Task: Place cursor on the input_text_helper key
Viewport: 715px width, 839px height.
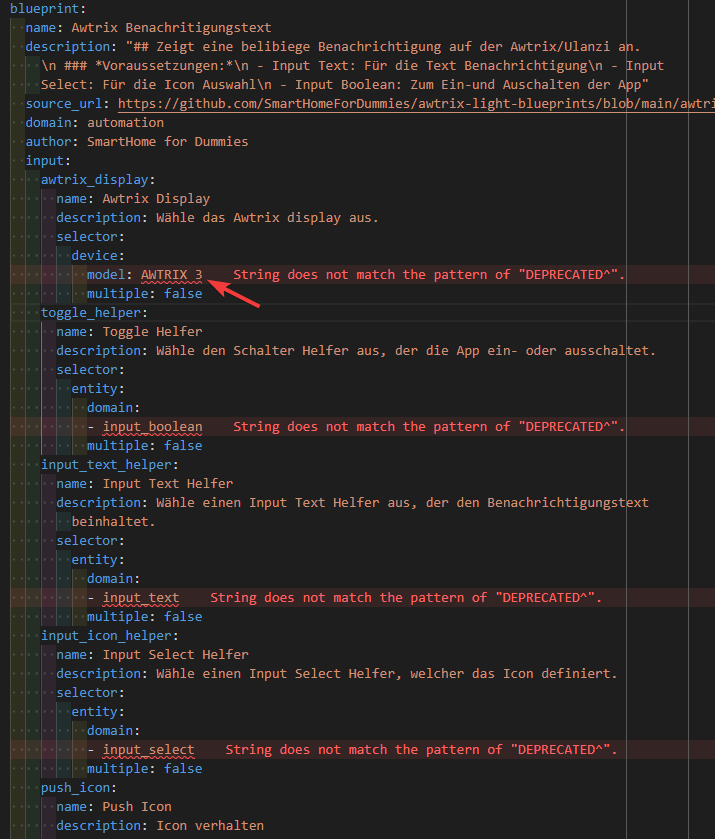Action: 108,465
